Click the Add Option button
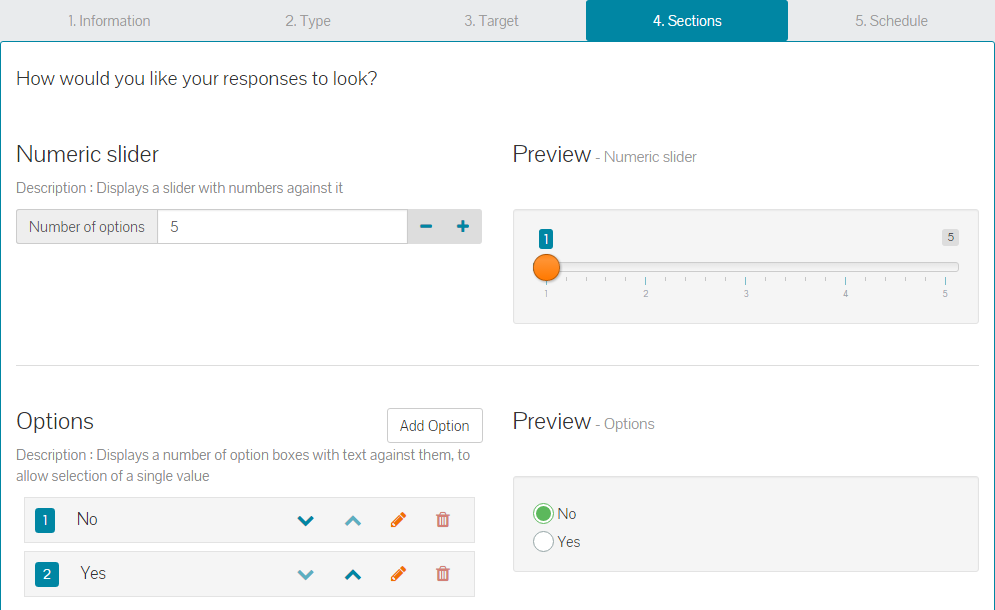This screenshot has width=995, height=610. click(435, 425)
